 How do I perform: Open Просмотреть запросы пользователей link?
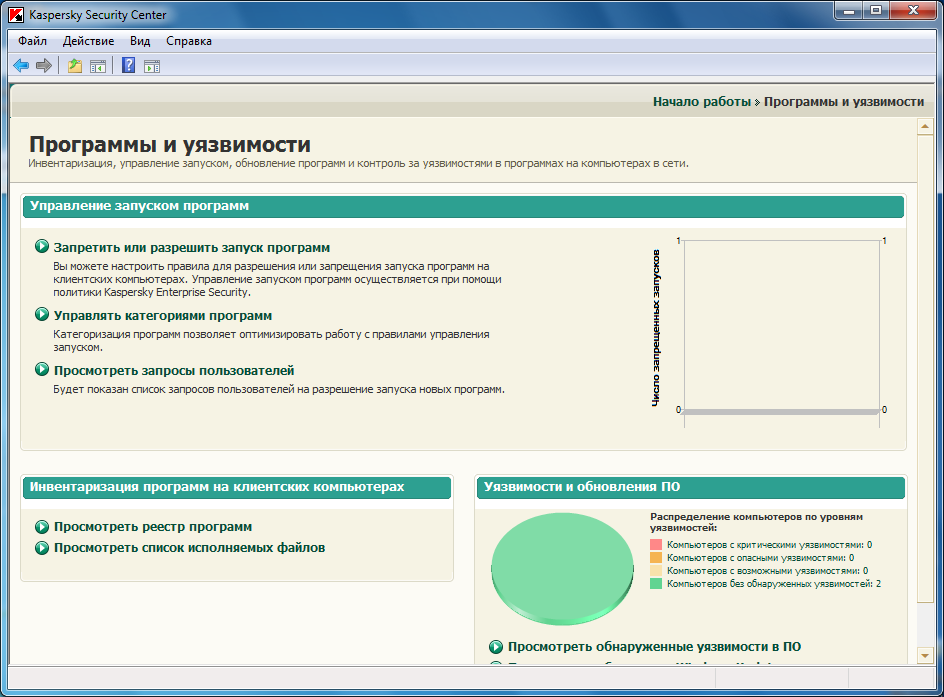point(173,370)
